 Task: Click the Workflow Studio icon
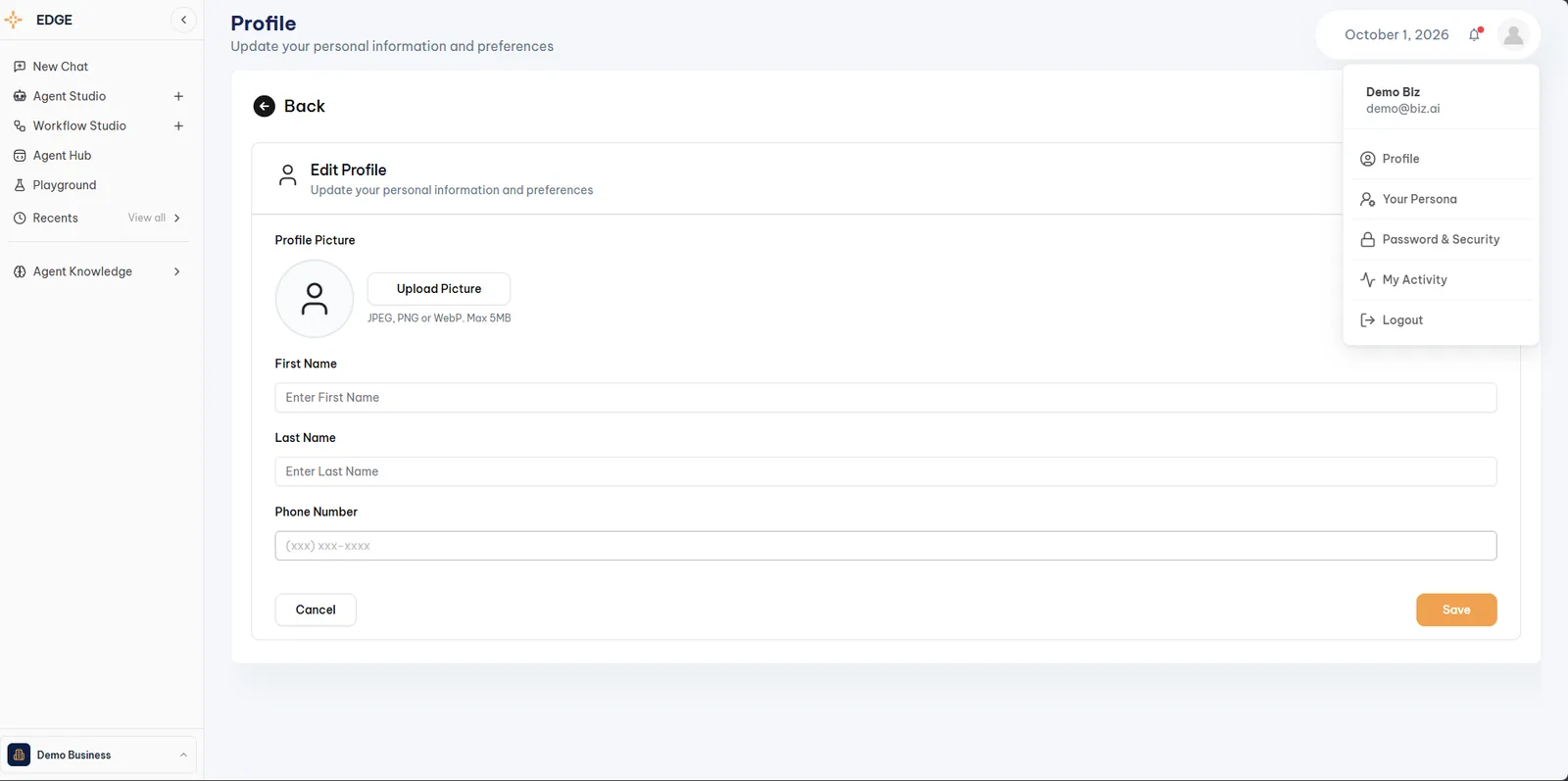point(20,125)
